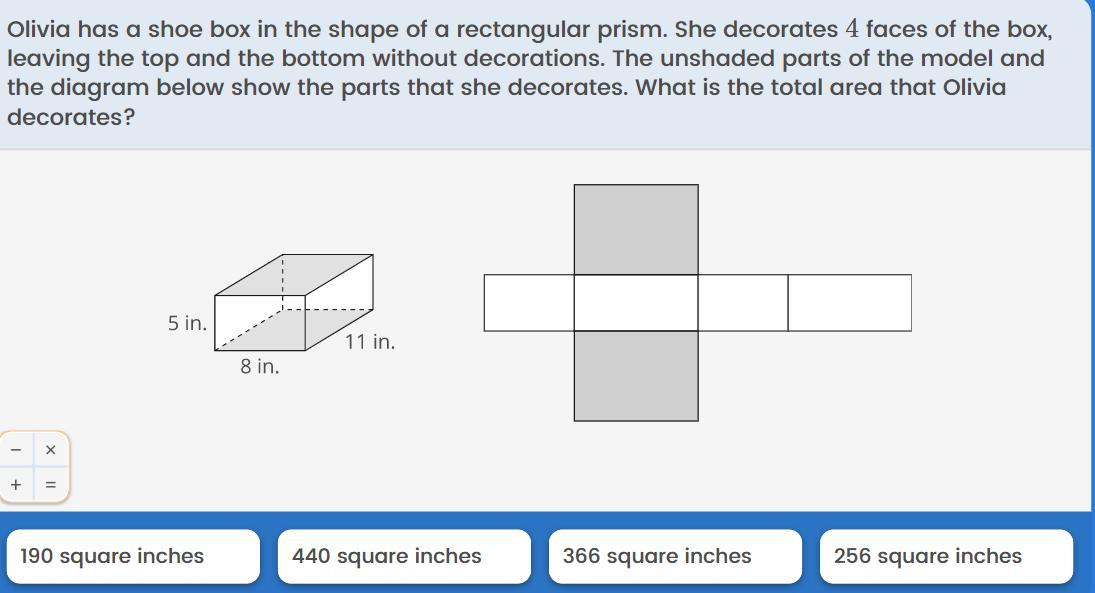
Task: Click the 5 in. height label
Action: click(x=187, y=323)
